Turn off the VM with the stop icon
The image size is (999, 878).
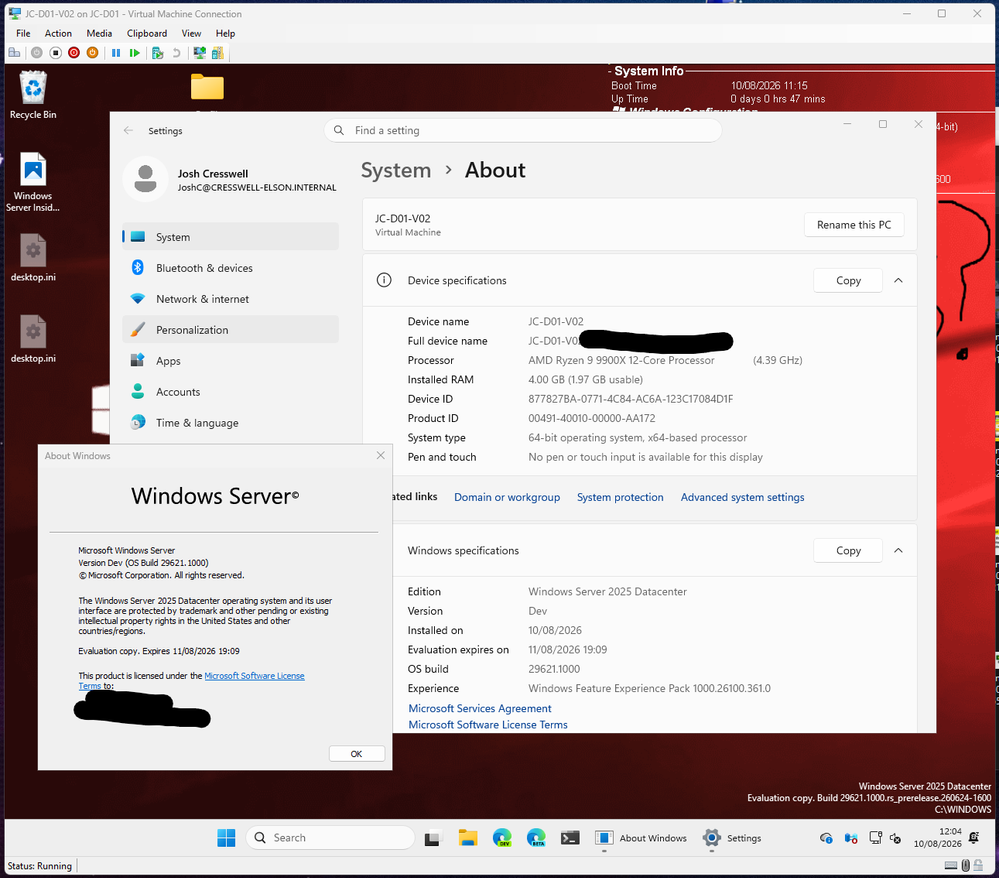tap(55, 53)
